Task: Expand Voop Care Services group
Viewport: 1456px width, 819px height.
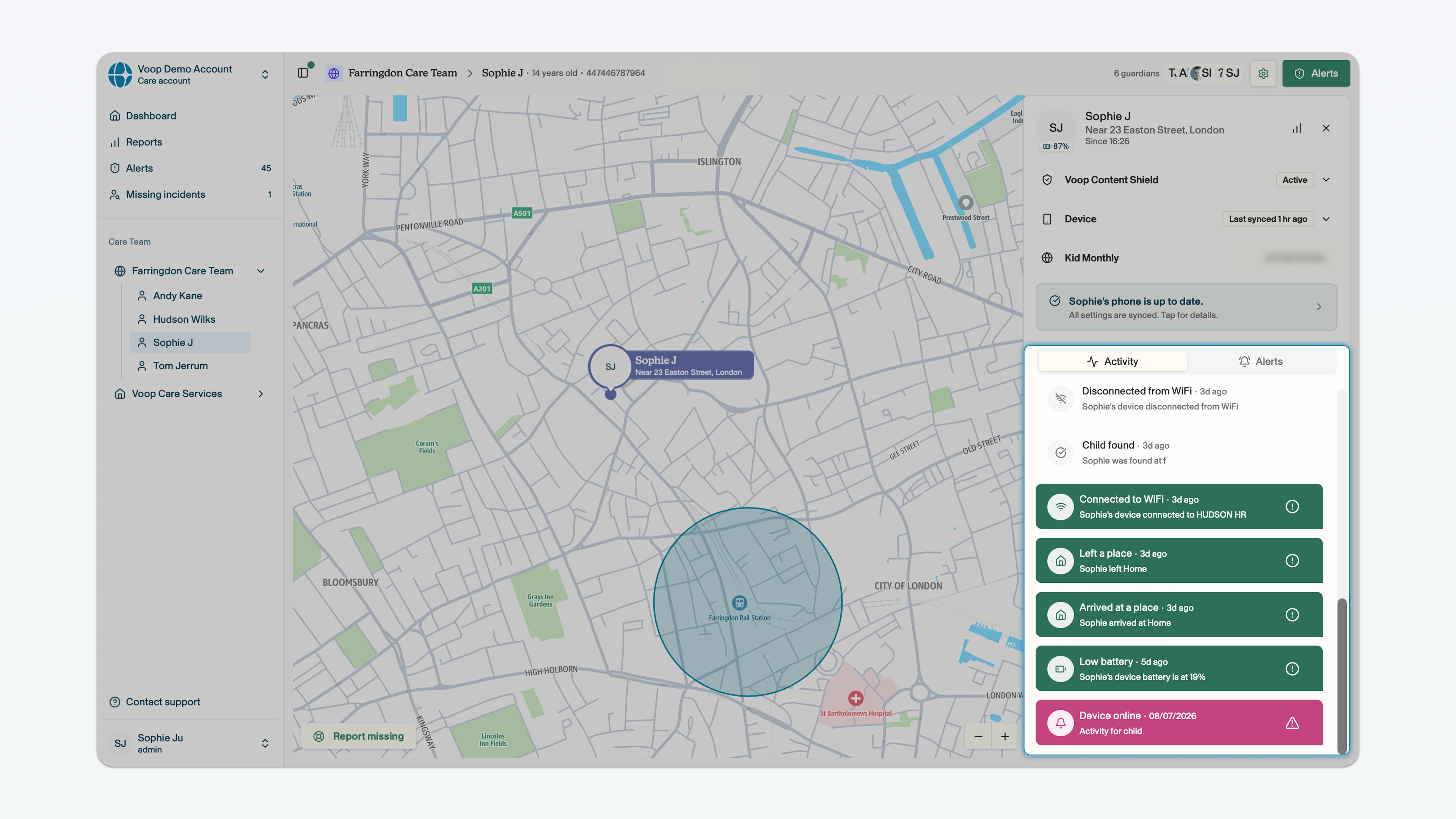Action: tap(260, 394)
